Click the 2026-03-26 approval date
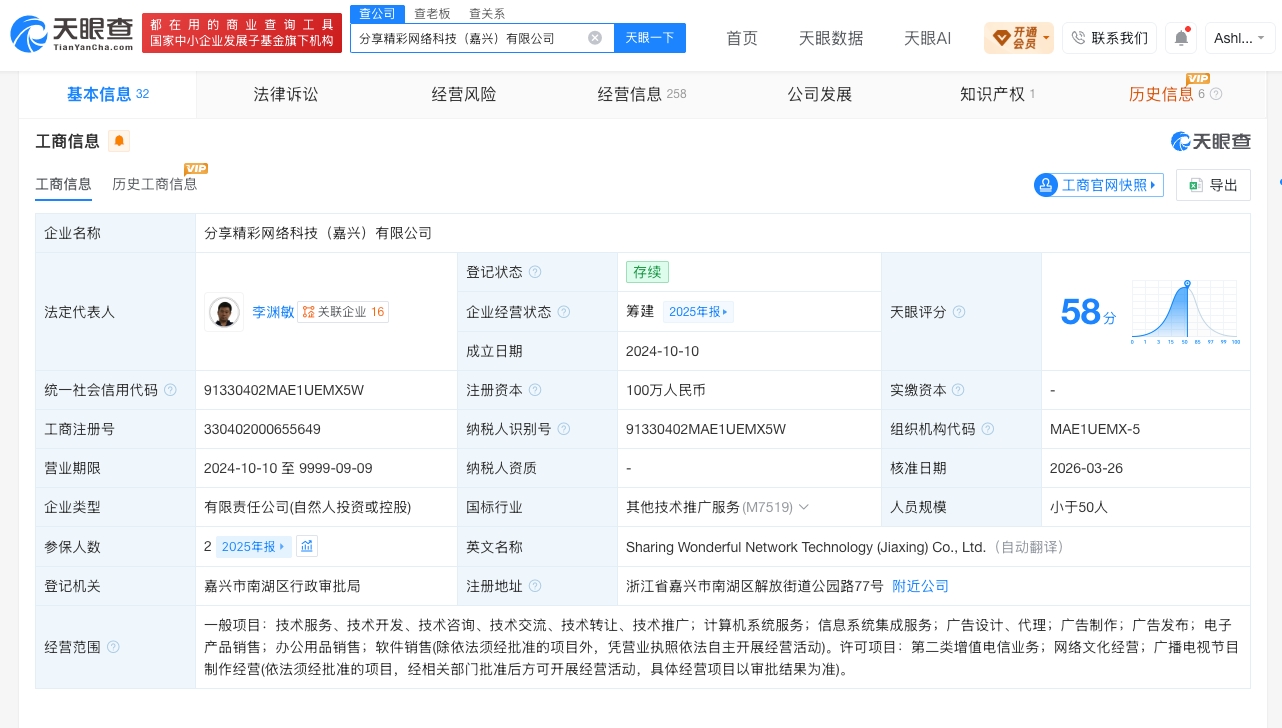The image size is (1282, 728). point(1087,468)
